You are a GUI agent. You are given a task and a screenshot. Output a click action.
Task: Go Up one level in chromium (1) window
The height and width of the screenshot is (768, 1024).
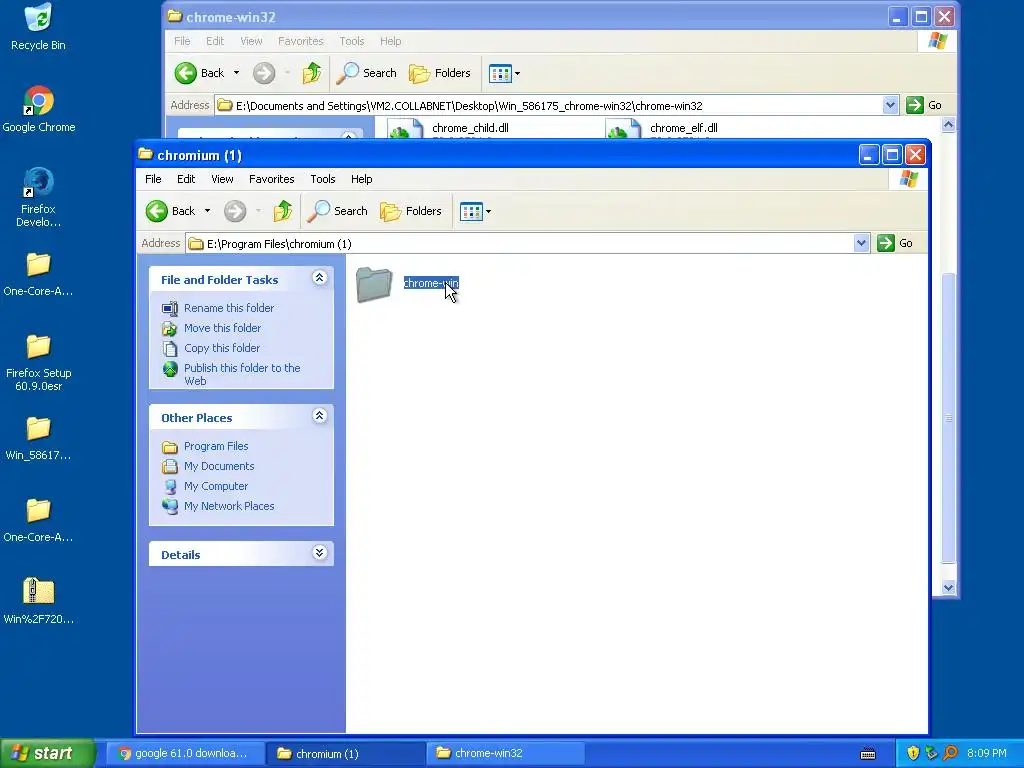282,211
